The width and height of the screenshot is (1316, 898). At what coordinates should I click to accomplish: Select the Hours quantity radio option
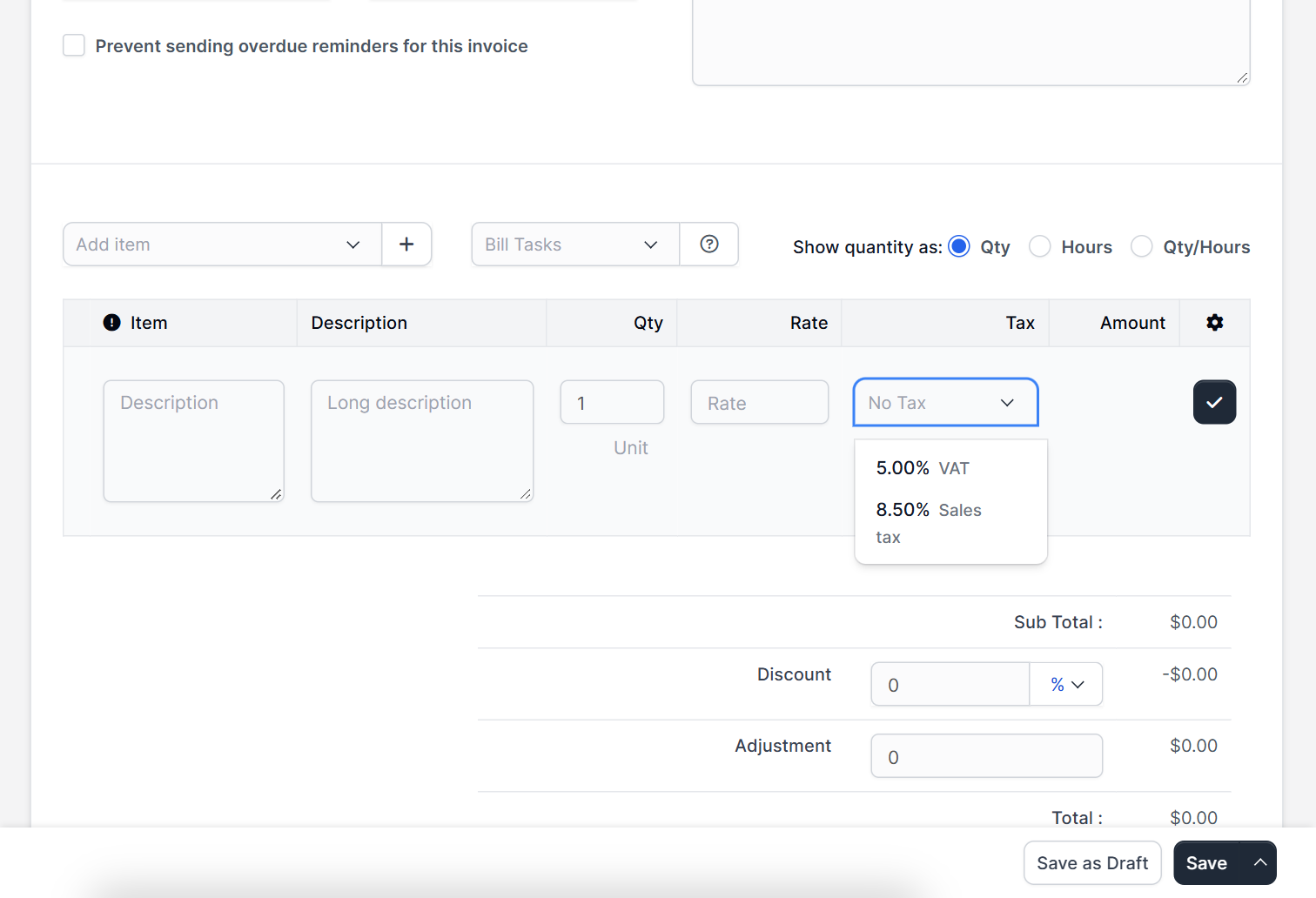point(1039,246)
